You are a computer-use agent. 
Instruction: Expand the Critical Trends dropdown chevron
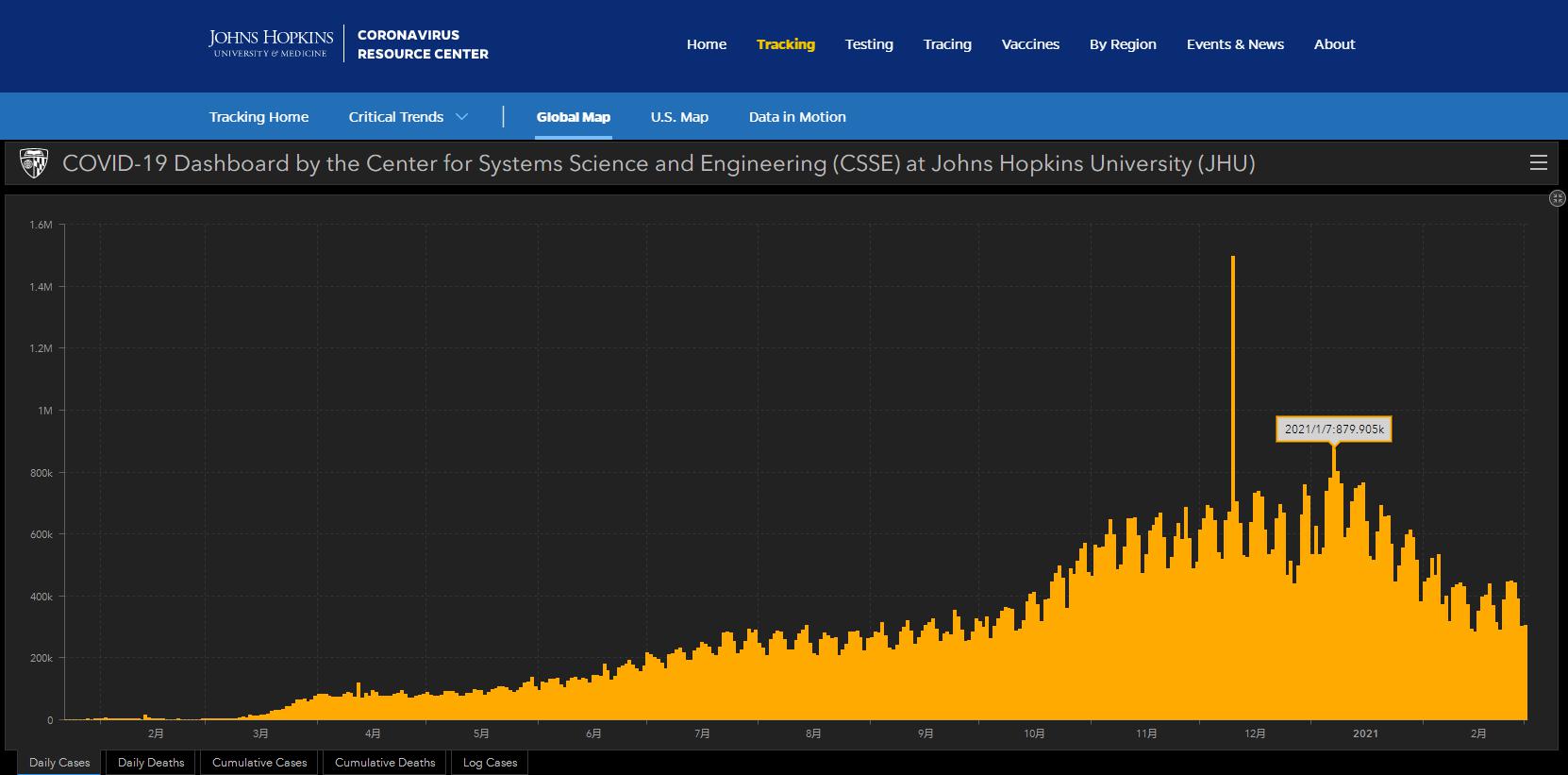tap(461, 117)
